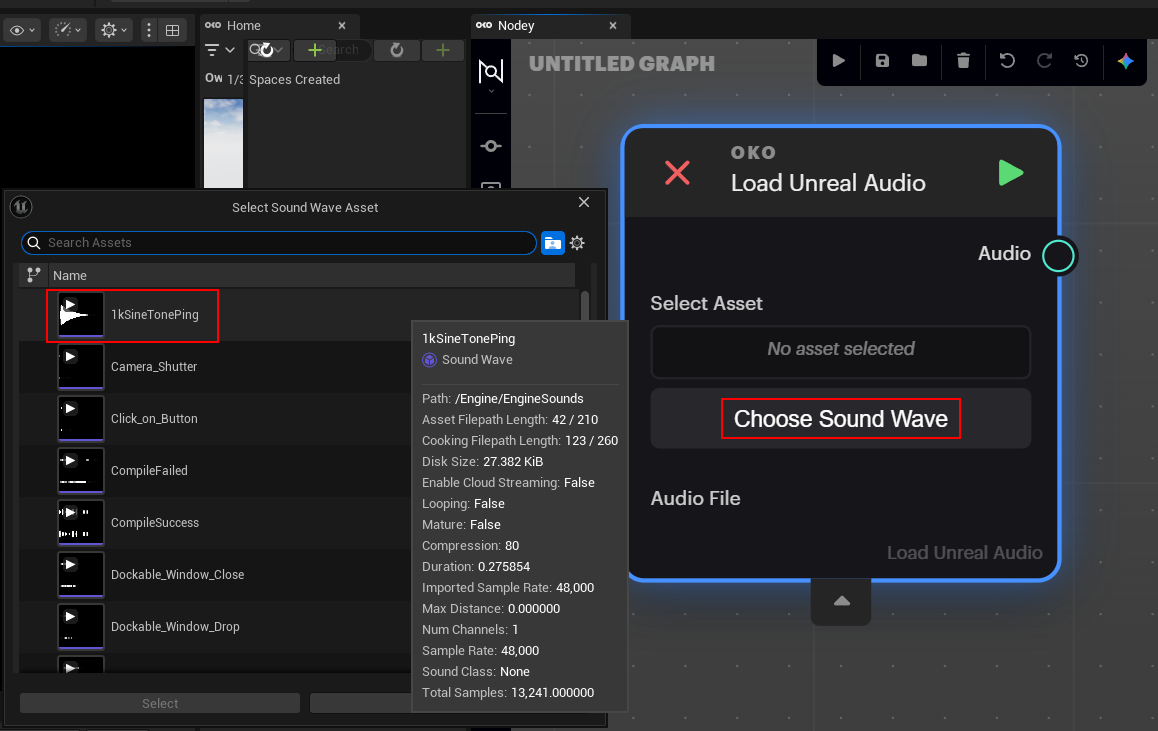Close the Nodey tab
The image size is (1158, 731).
tap(613, 26)
